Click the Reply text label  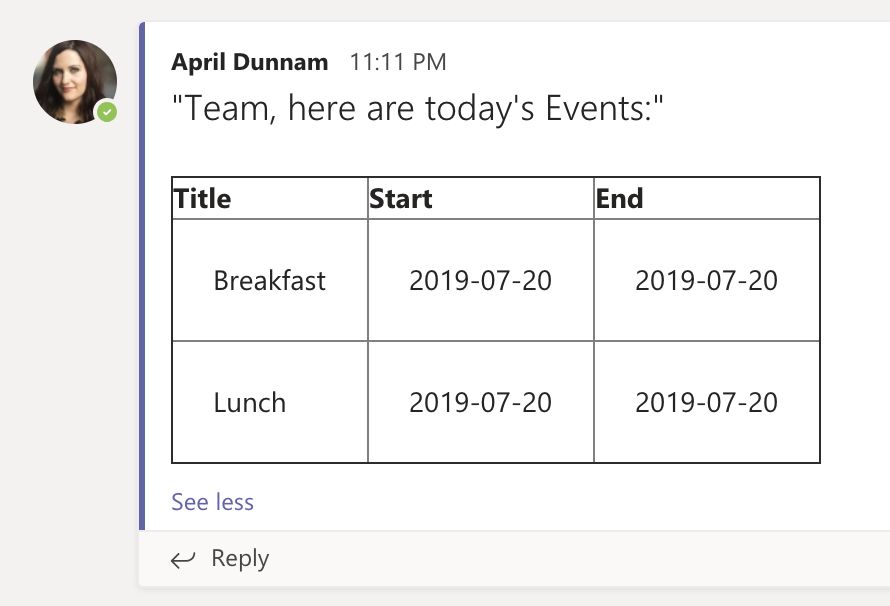point(240,559)
